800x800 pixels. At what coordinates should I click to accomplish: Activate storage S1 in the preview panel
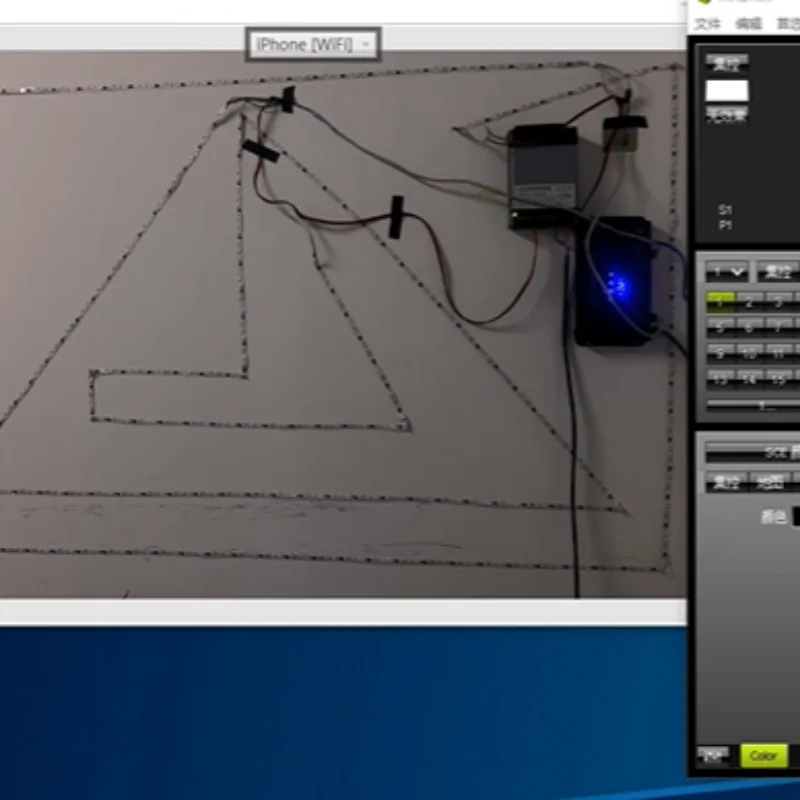[x=724, y=210]
